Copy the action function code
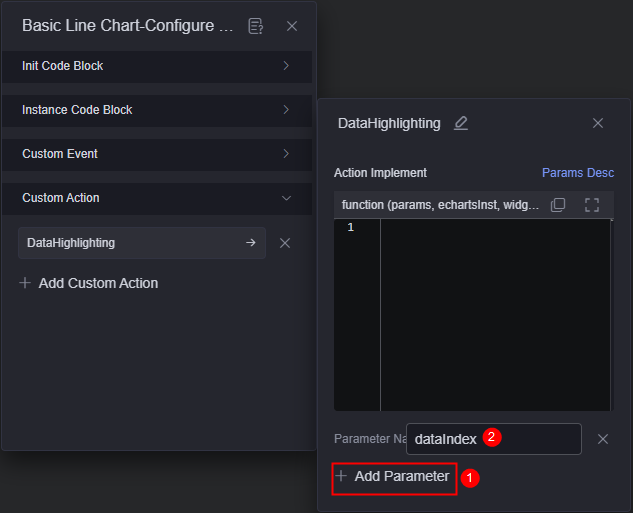The width and height of the screenshot is (633, 513). pos(558,205)
